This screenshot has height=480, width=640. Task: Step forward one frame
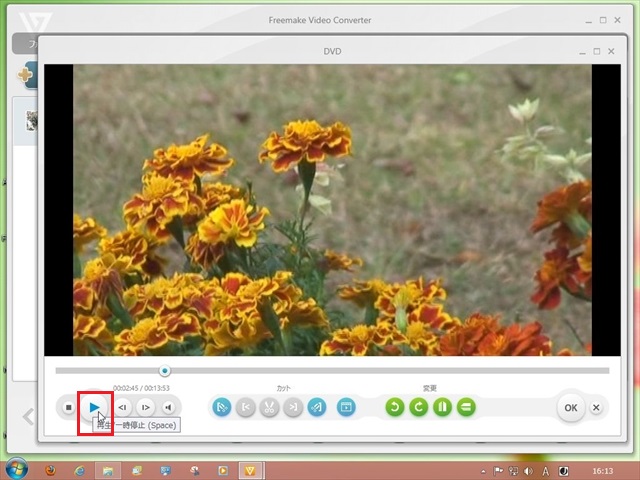pos(145,407)
